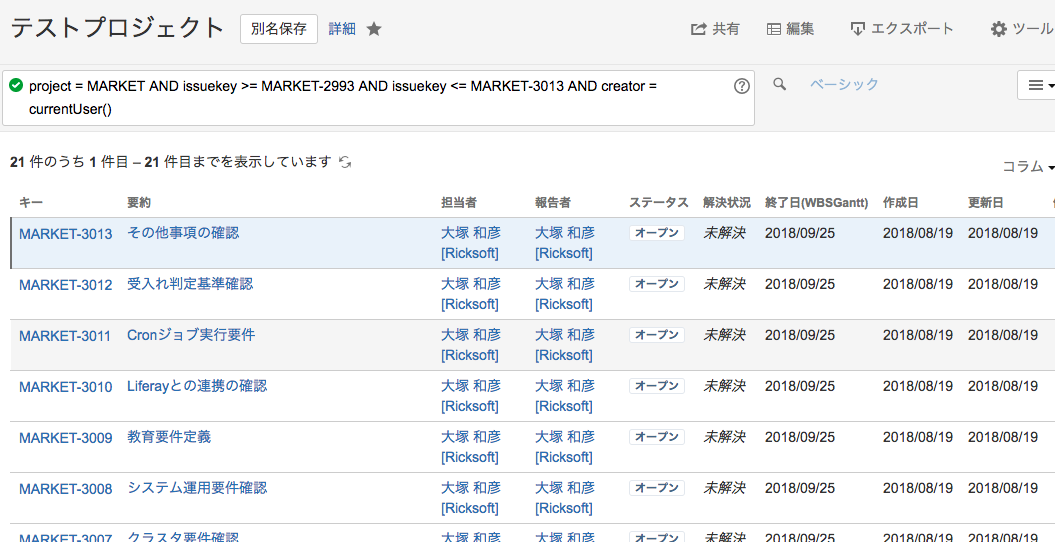This screenshot has width=1055, height=542.
Task: Click the 共有 share icon button
Action: (715, 29)
